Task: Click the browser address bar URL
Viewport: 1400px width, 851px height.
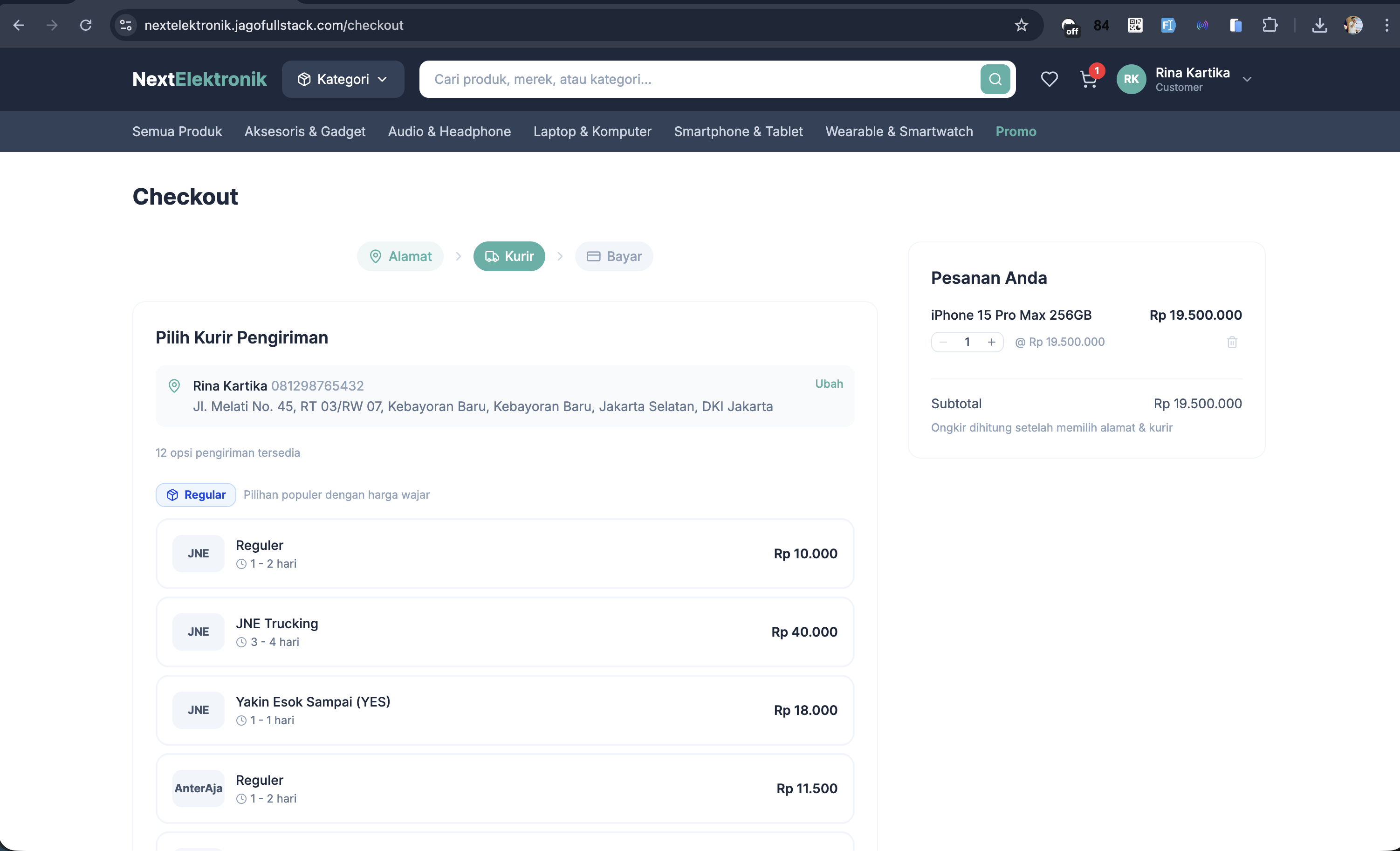Action: pyautogui.click(x=274, y=25)
